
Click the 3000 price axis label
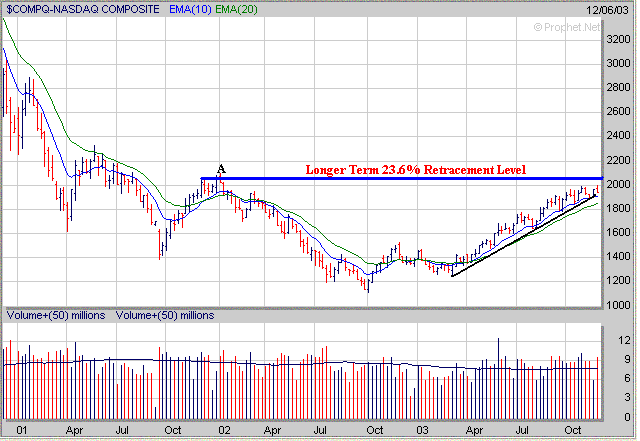[x=618, y=63]
